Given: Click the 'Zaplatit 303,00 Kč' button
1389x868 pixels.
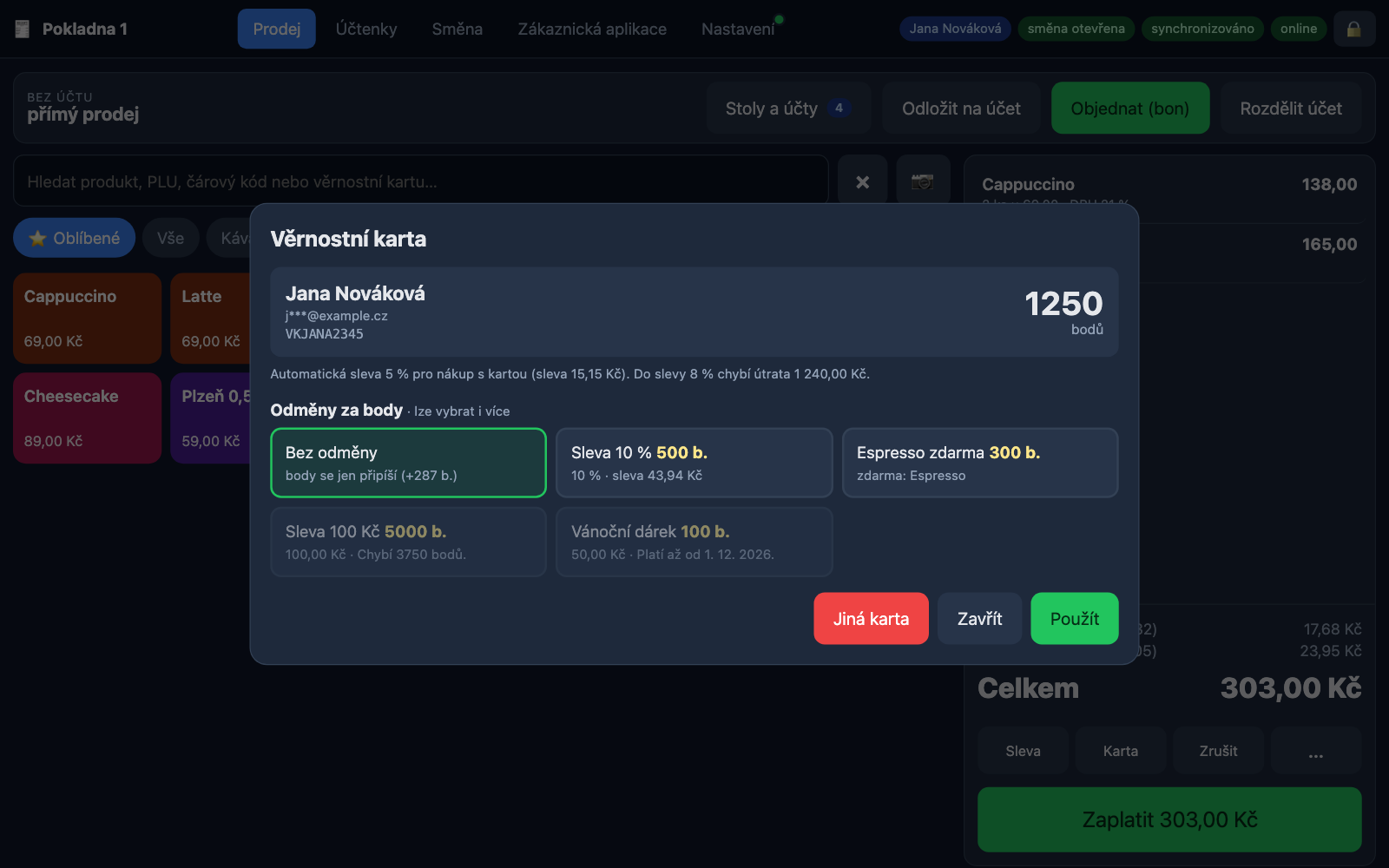Looking at the screenshot, I should 1169,819.
